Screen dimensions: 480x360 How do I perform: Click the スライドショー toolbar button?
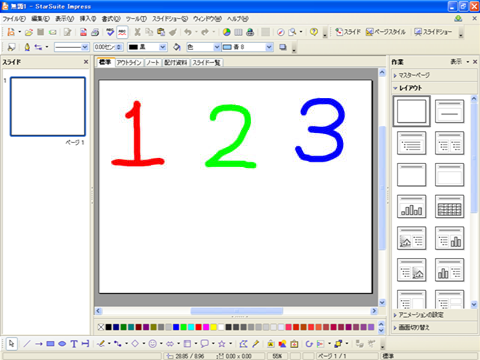(433, 32)
